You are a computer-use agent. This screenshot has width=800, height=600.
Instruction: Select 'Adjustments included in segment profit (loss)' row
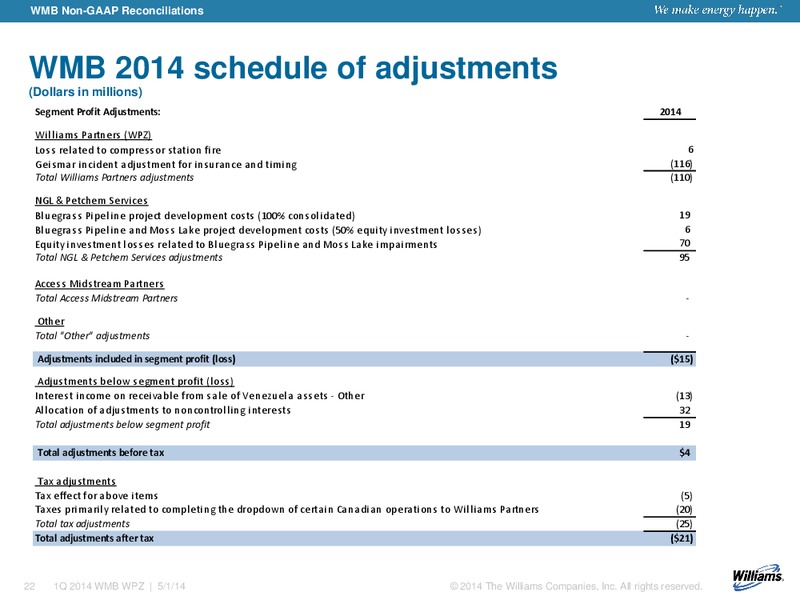point(364,359)
